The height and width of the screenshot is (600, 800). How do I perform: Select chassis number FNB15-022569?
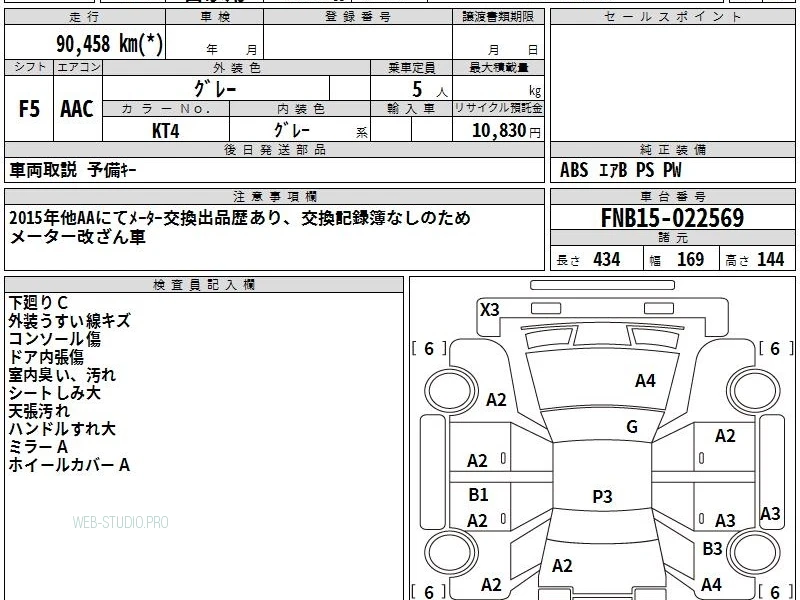click(x=672, y=218)
